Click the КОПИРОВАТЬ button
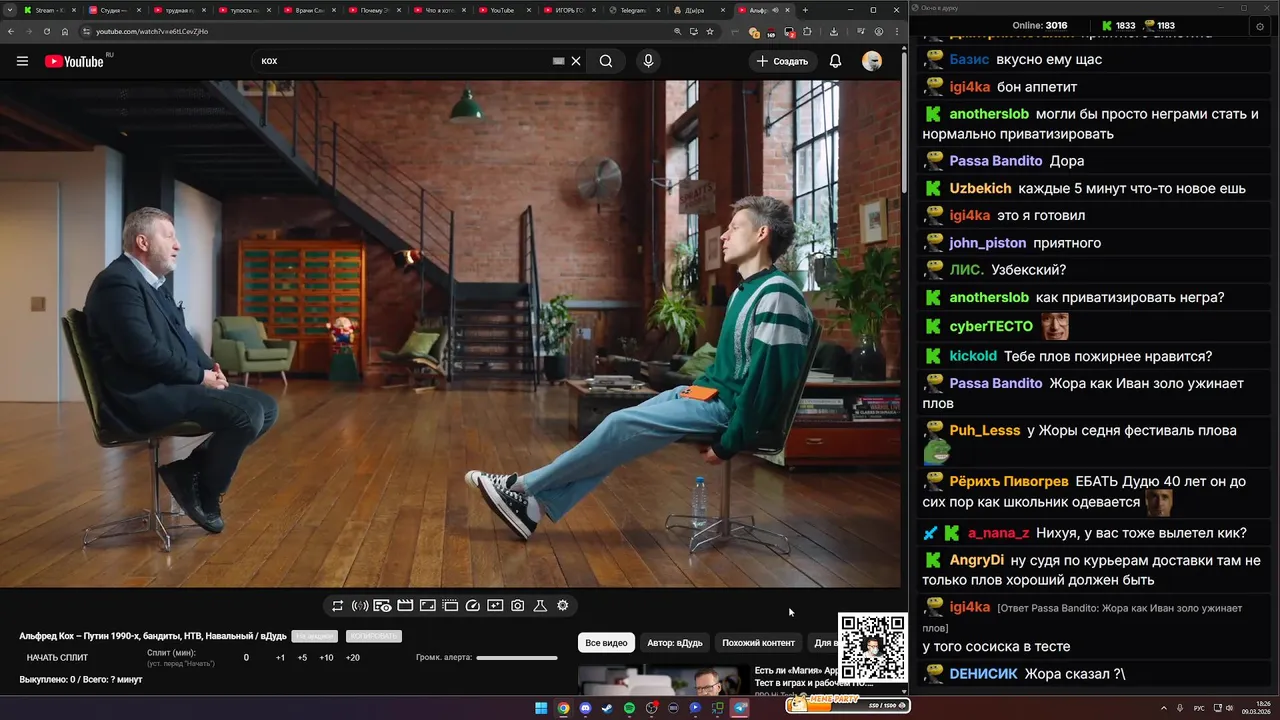 pos(374,636)
